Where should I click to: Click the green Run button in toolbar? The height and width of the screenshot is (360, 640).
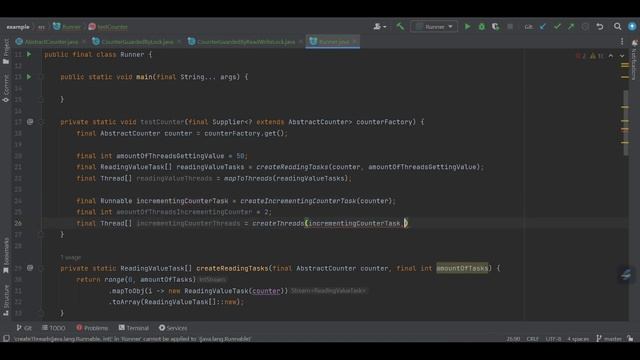[x=467, y=27]
